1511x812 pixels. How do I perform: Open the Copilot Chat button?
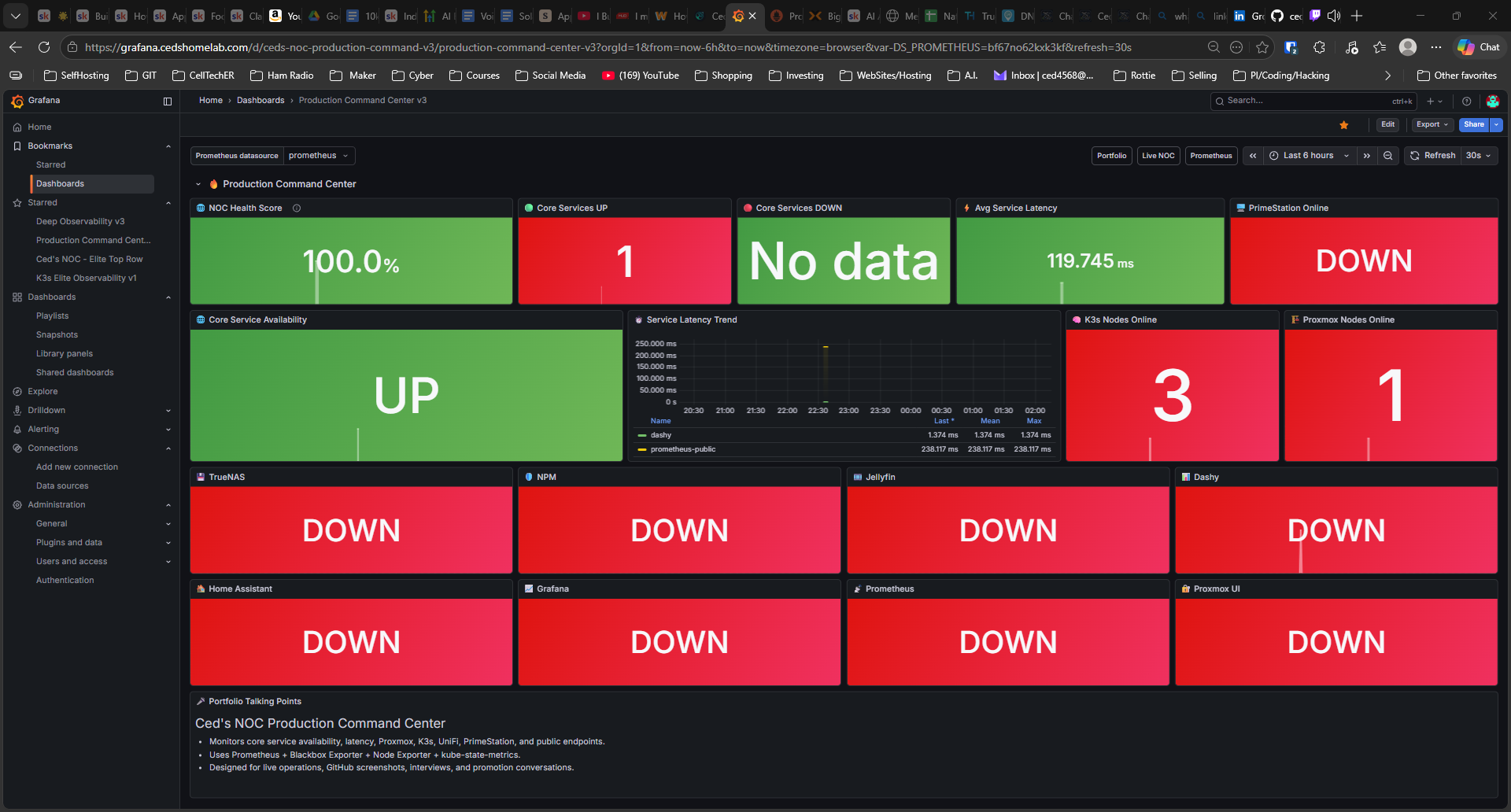pos(1479,47)
